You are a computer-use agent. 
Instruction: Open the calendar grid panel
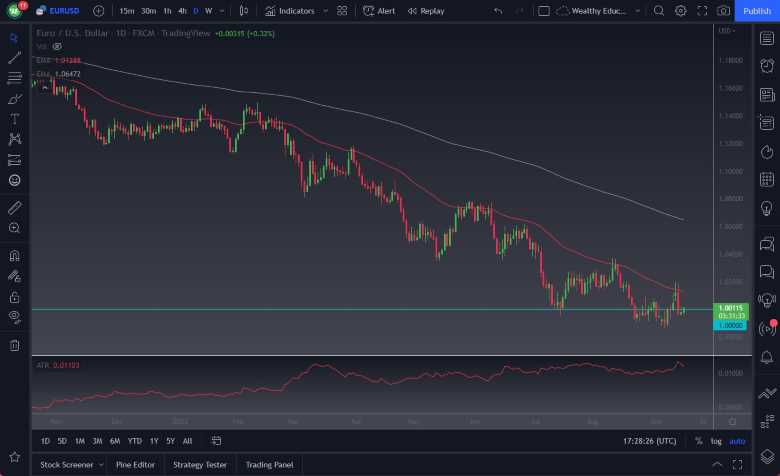767,180
